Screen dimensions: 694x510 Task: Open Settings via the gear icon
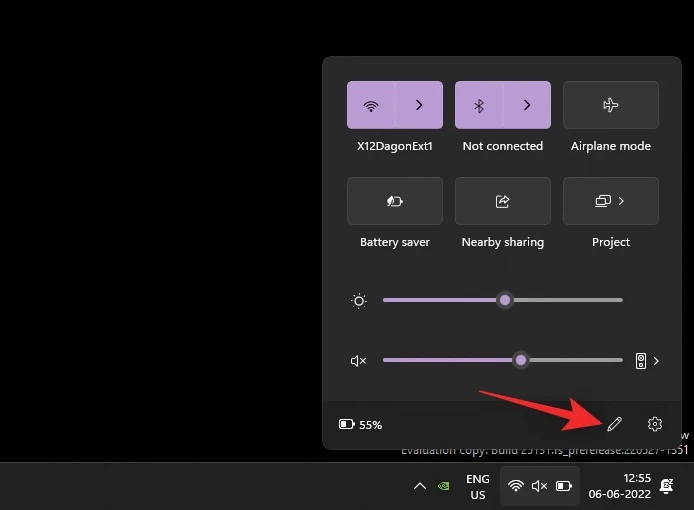point(655,424)
